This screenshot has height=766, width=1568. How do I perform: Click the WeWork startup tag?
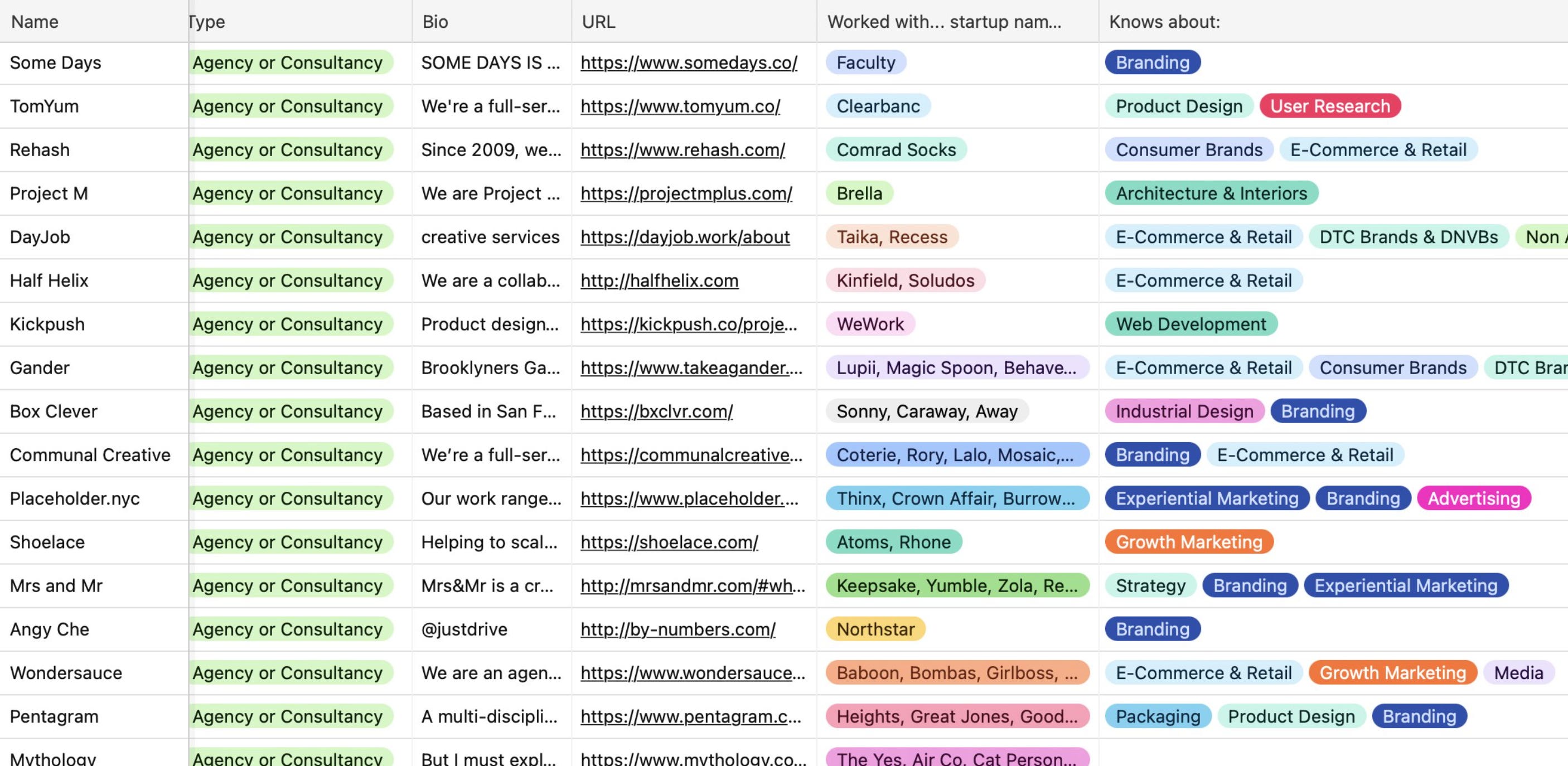click(870, 324)
